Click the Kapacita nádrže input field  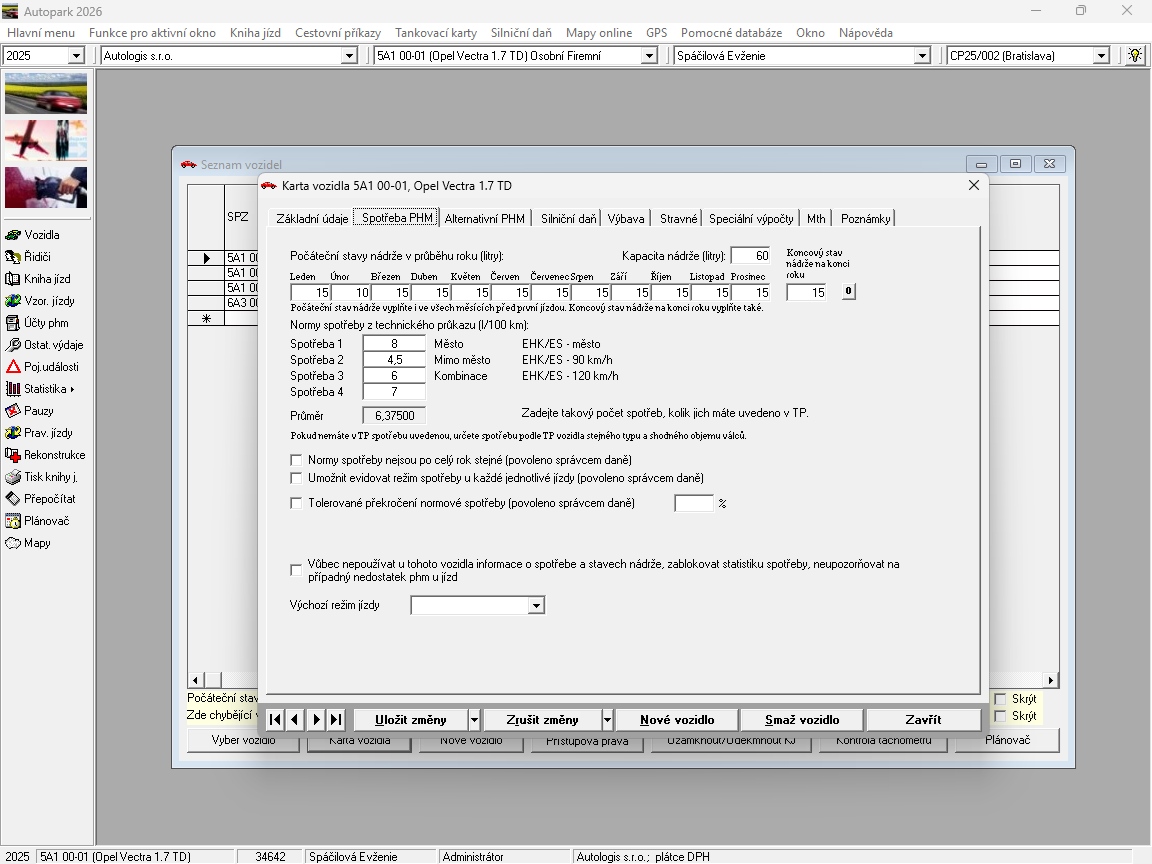751,256
